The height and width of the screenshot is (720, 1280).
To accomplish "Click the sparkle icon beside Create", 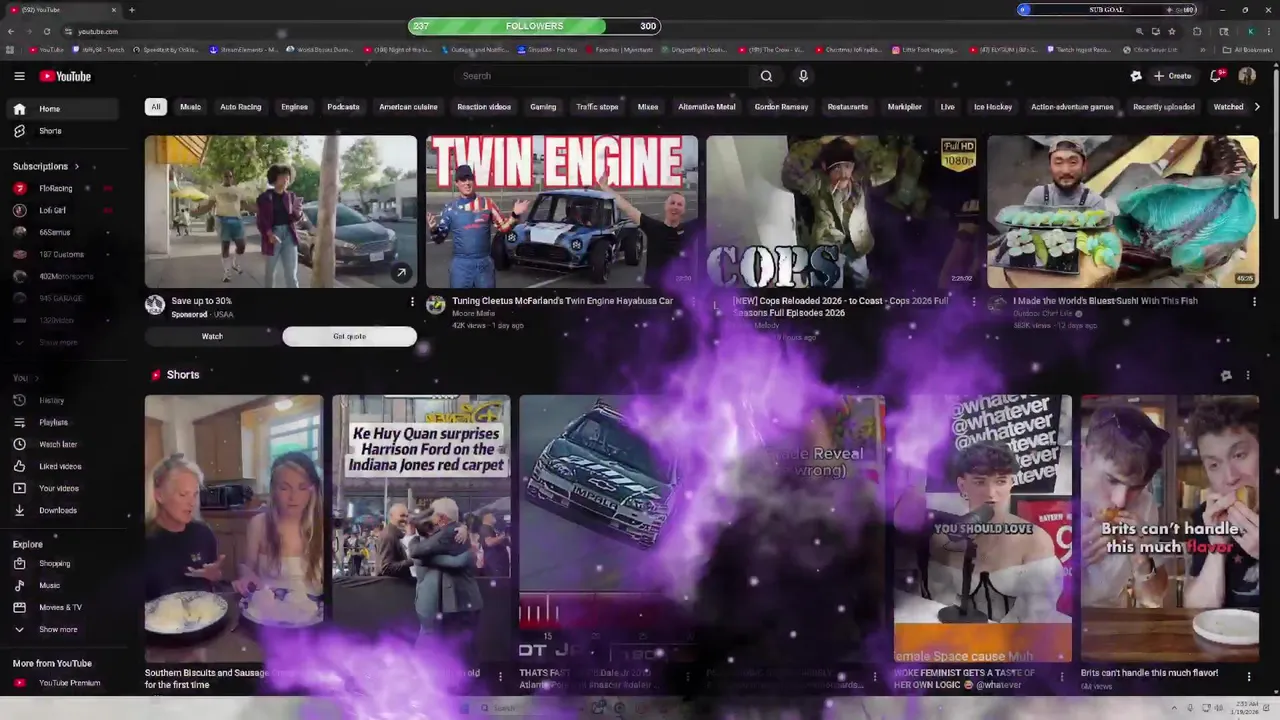I will tap(1136, 76).
